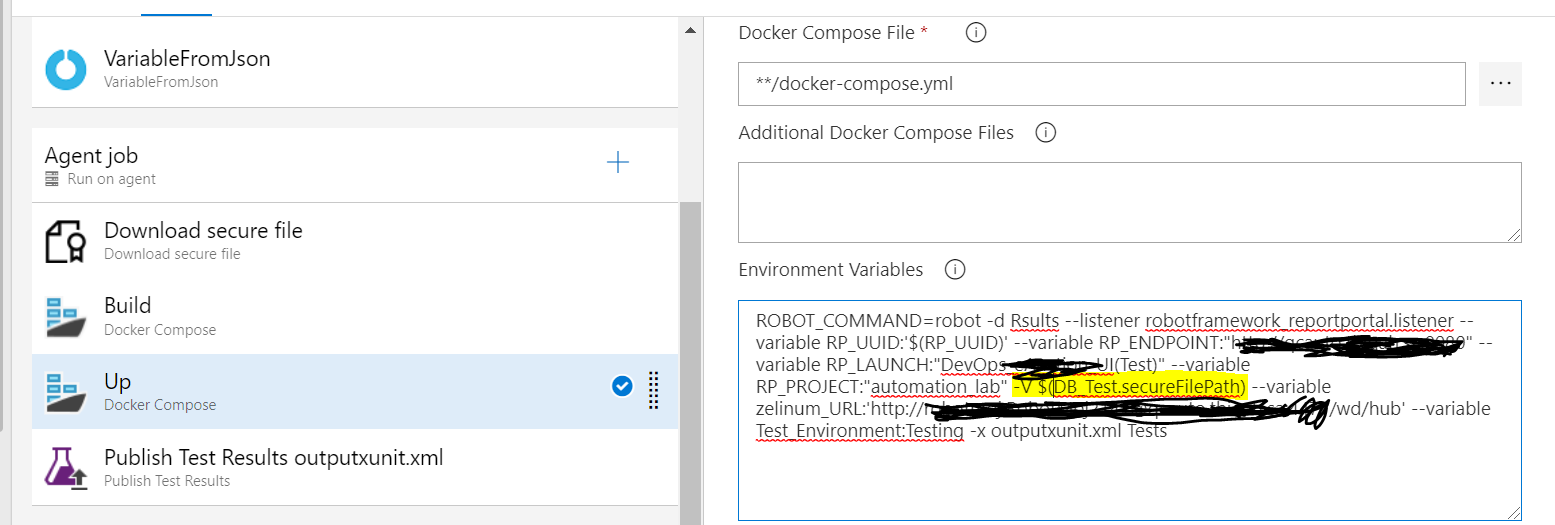Screen dimensions: 1555x525
Task: Click the Additional Docker Compose Files resize grip
Action: 1514,234
